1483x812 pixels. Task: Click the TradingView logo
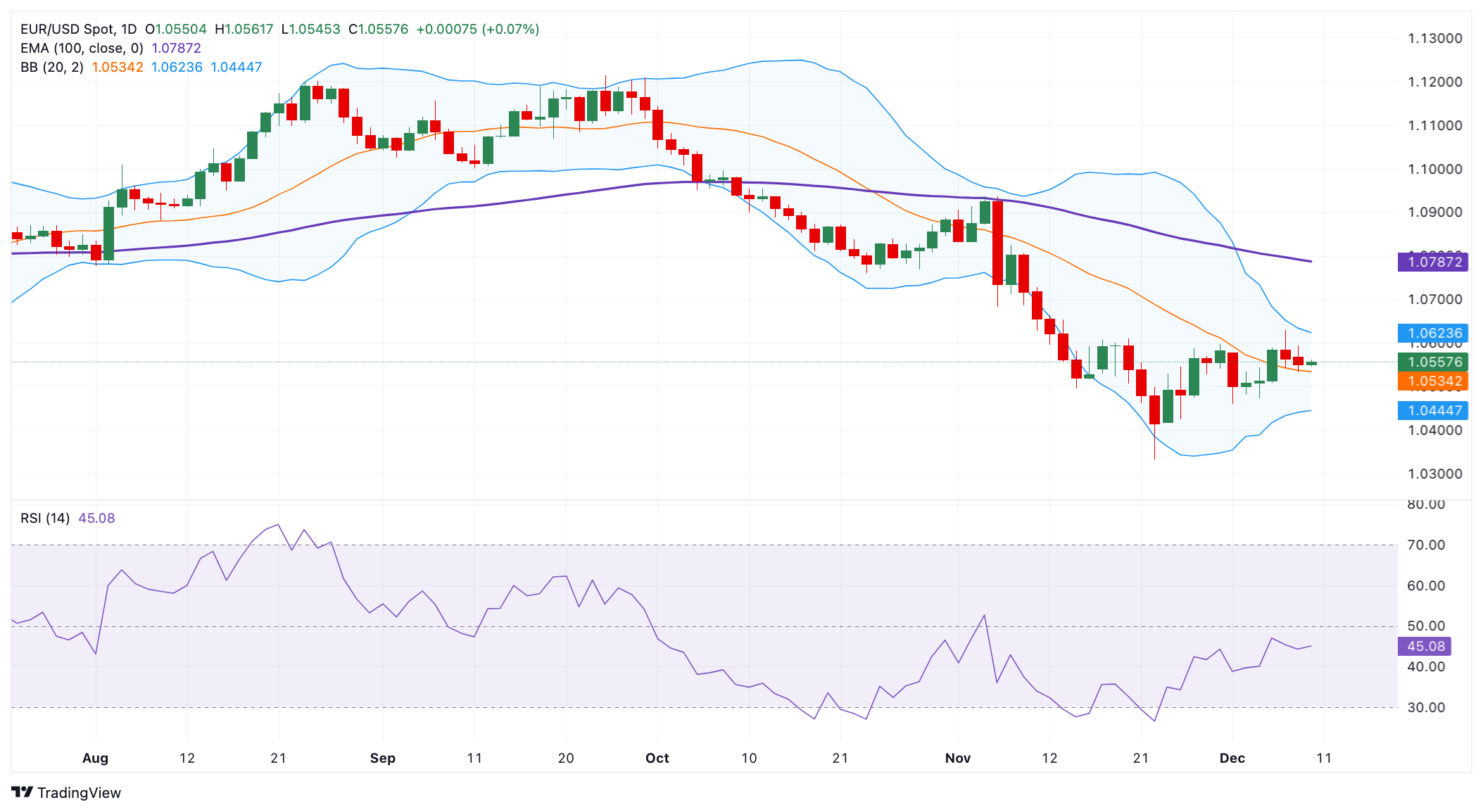(67, 792)
